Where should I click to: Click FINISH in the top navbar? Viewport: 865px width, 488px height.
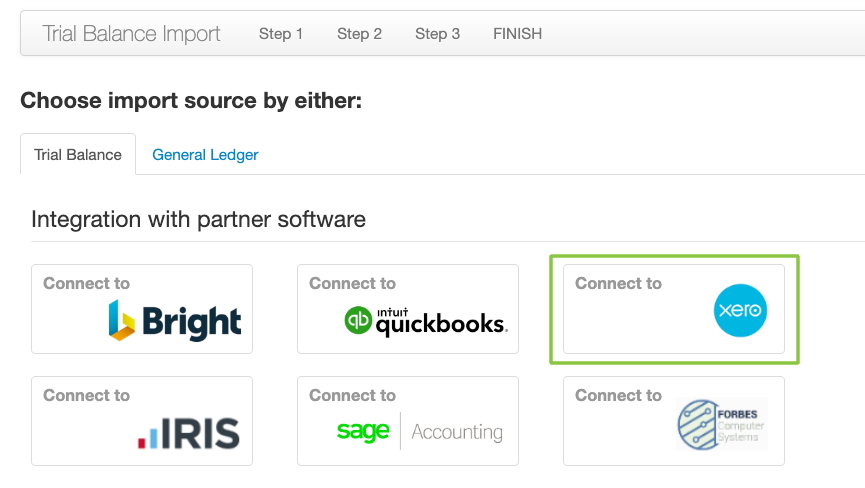[517, 34]
